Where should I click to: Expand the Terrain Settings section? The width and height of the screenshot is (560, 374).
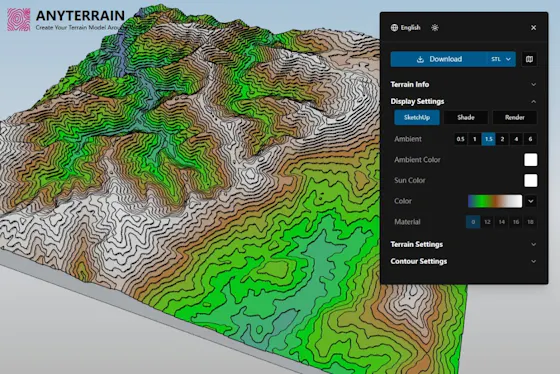click(x=463, y=244)
